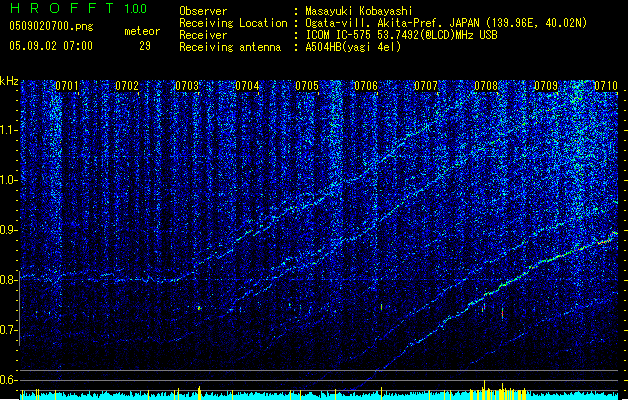Click the Receiving Location label

tap(233, 23)
